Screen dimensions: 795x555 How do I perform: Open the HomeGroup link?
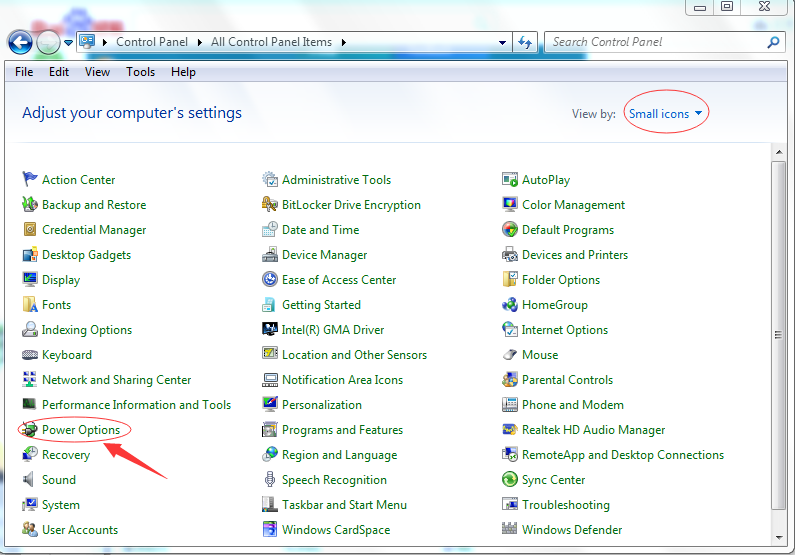point(555,305)
